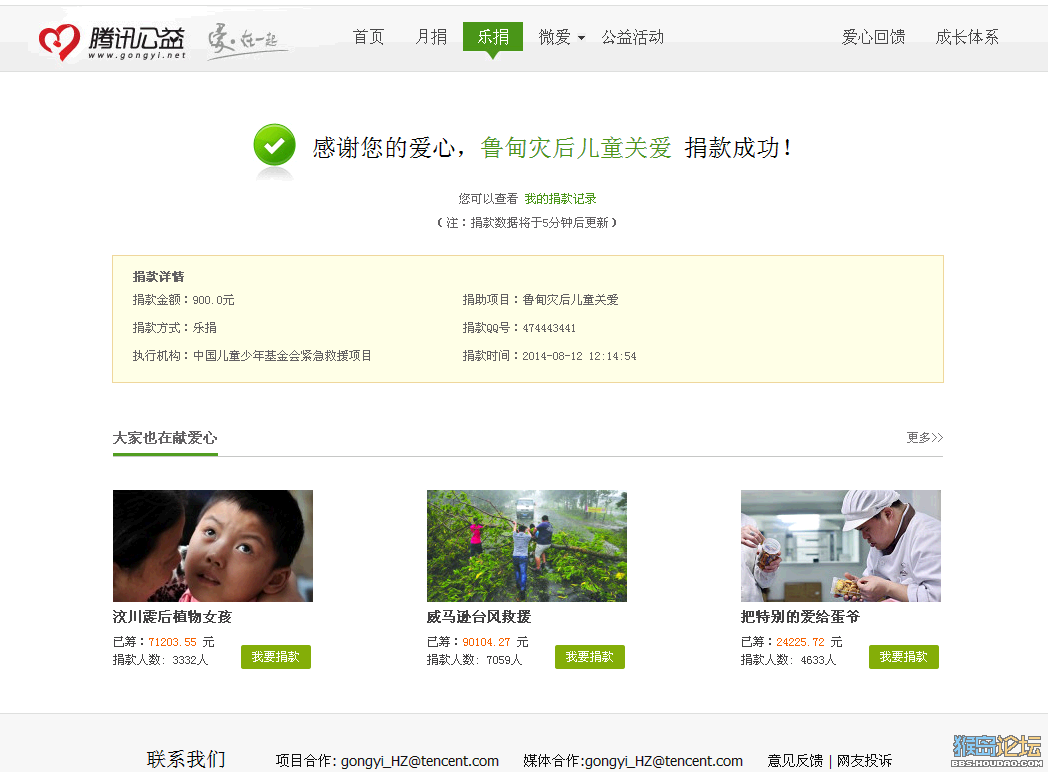Go to the 月捐 nav tab
The height and width of the screenshot is (772, 1048).
[x=431, y=37]
